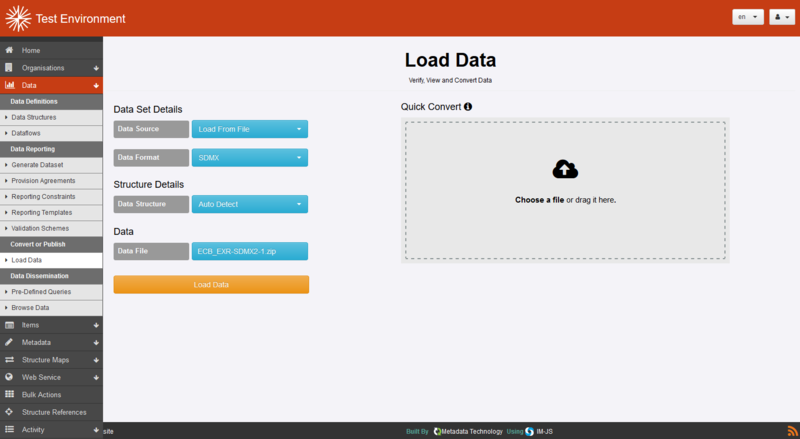Image resolution: width=800 pixels, height=439 pixels.
Task: Click the Bulk Actions grid icon
Action: (x=9, y=394)
